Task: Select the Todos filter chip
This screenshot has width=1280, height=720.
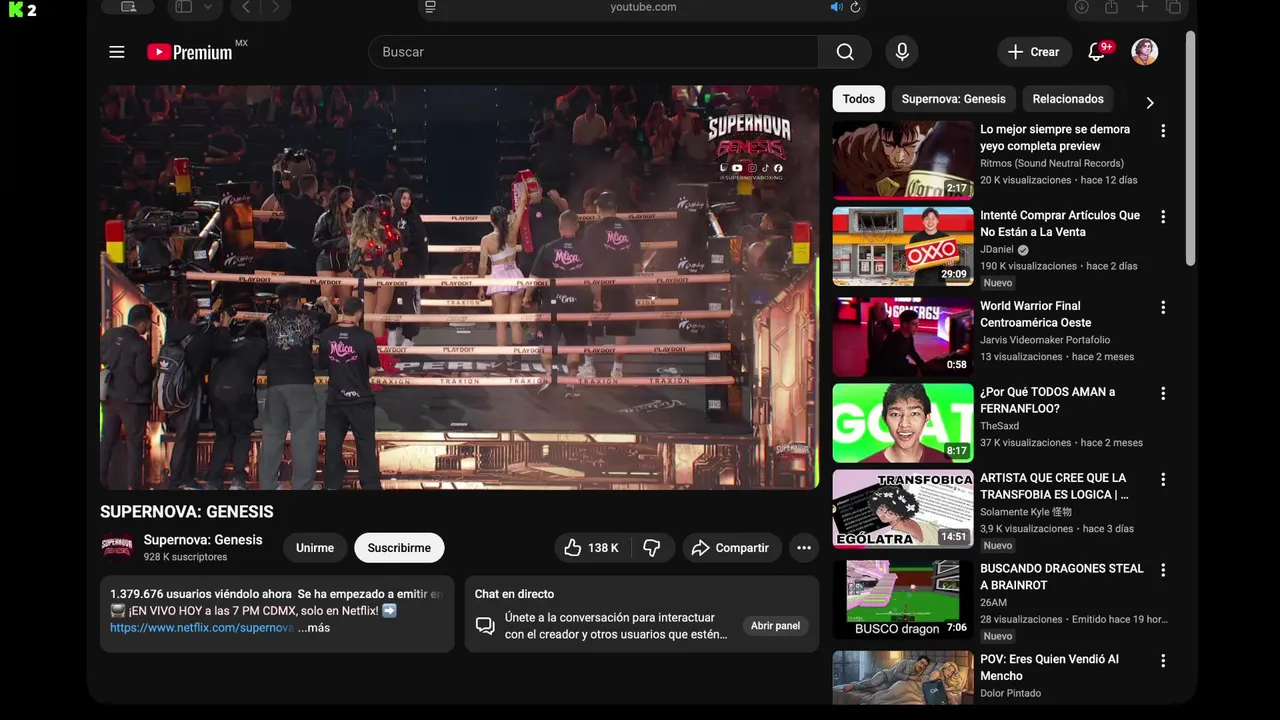Action: (x=858, y=99)
